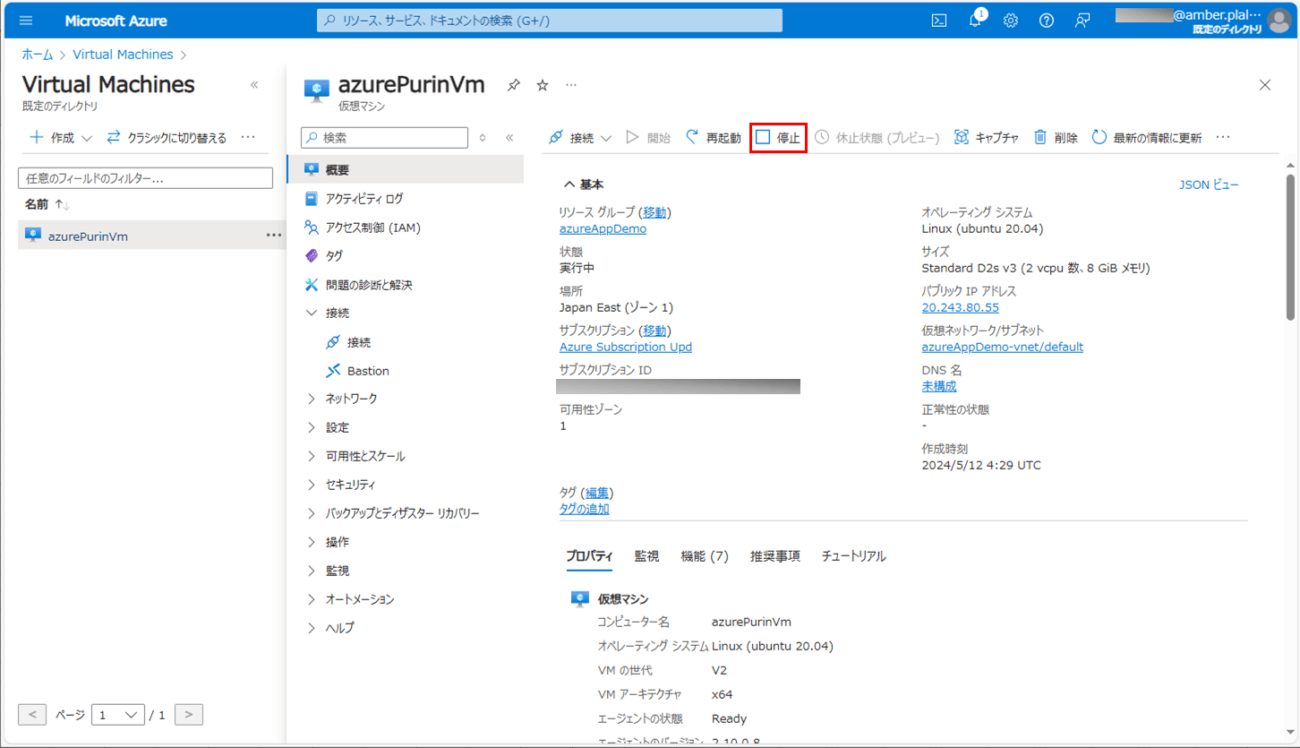Image resolution: width=1300 pixels, height=748 pixels.
Task: Open the 作成 create dropdown
Action: click(x=61, y=138)
